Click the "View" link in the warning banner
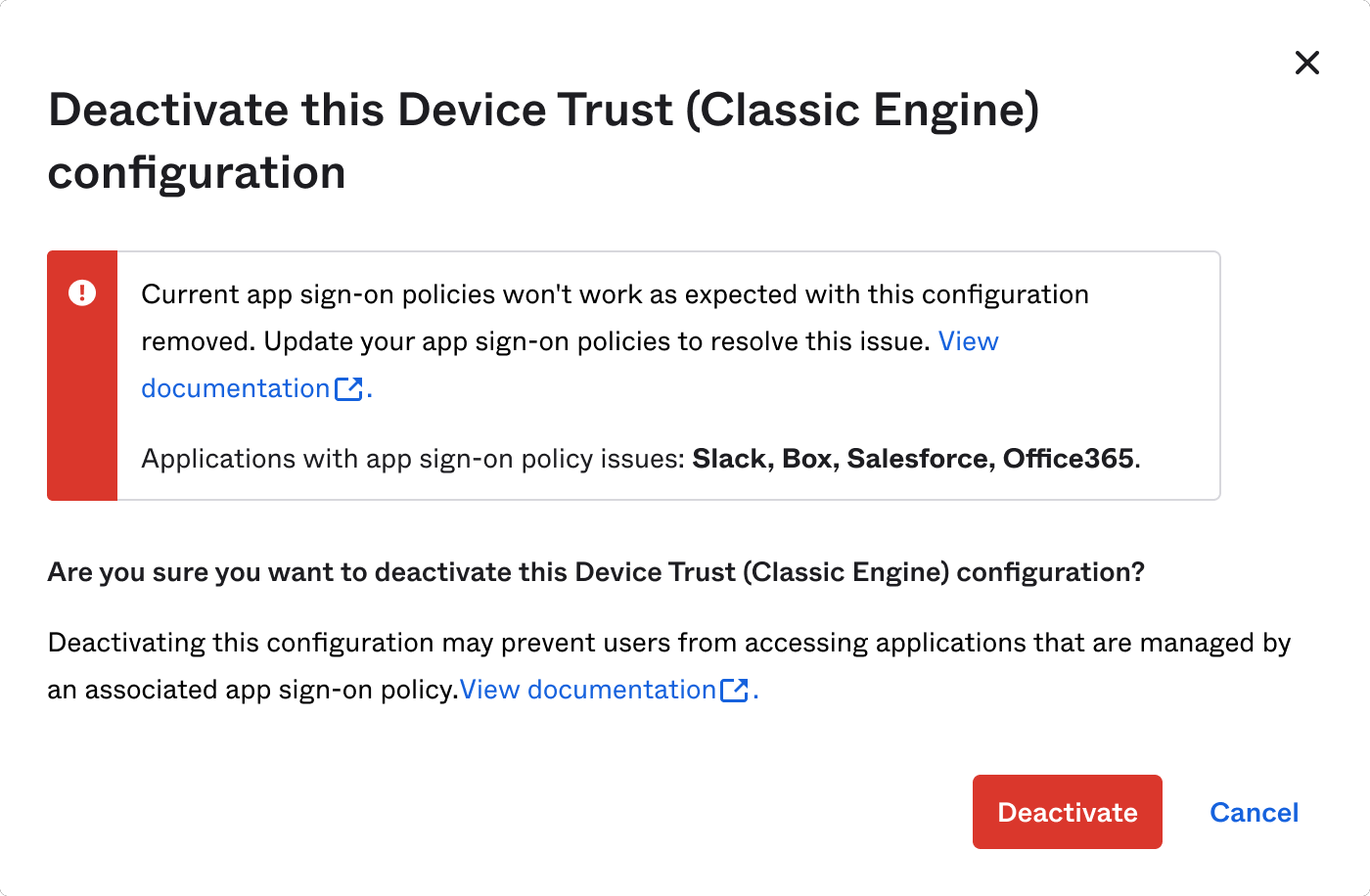The width and height of the screenshot is (1370, 896). click(968, 341)
